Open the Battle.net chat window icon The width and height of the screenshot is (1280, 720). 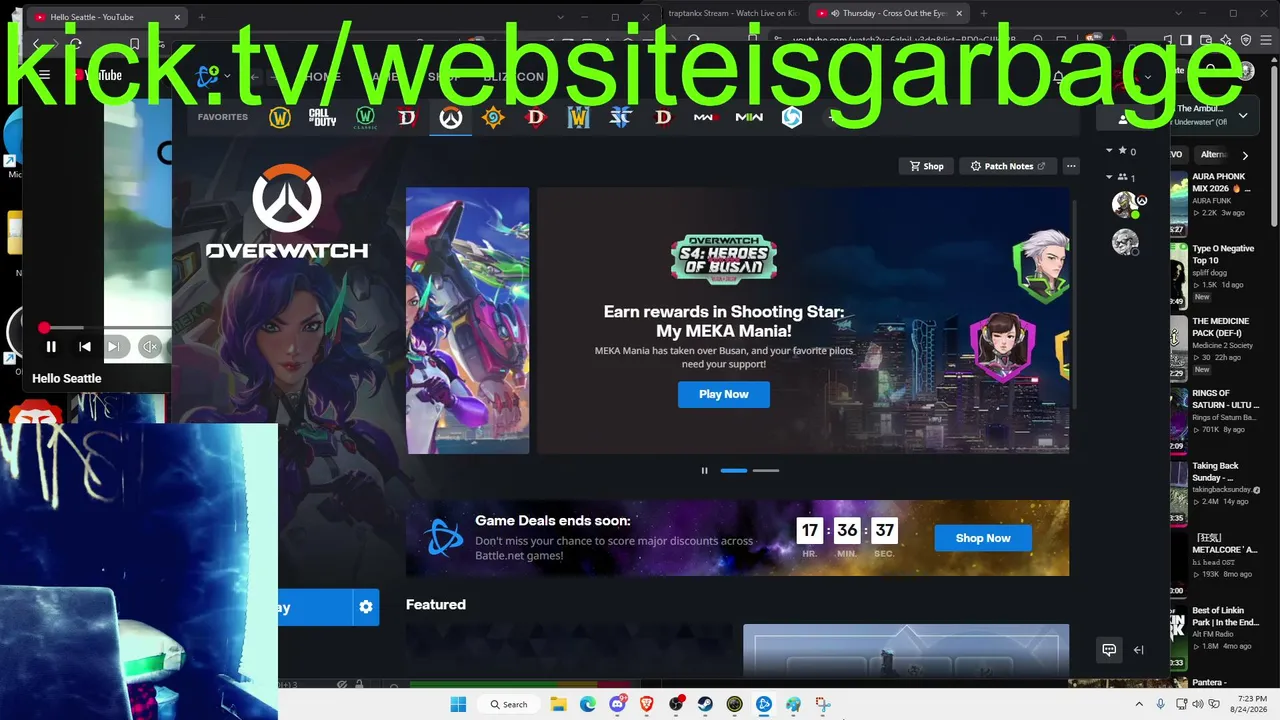[1109, 650]
